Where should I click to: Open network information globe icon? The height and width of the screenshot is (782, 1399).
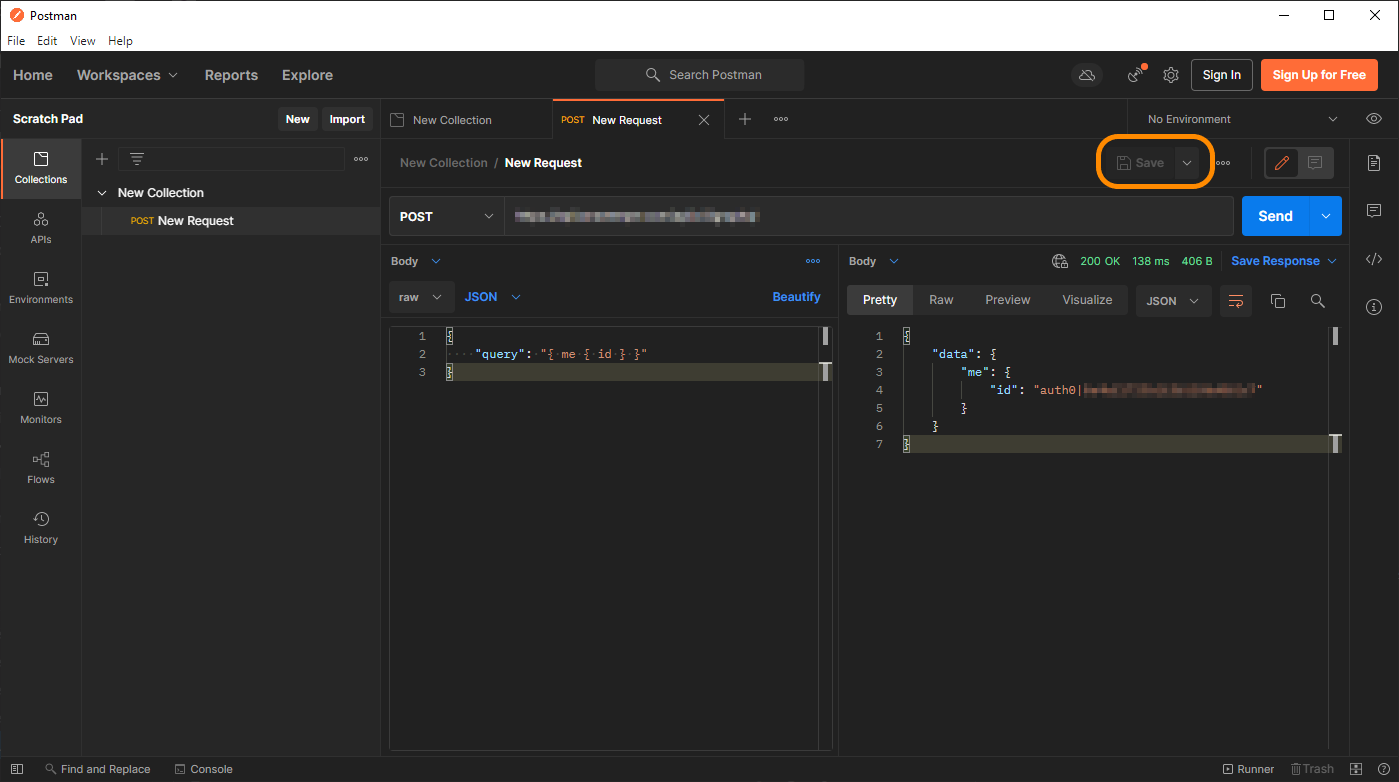pyautogui.click(x=1060, y=261)
